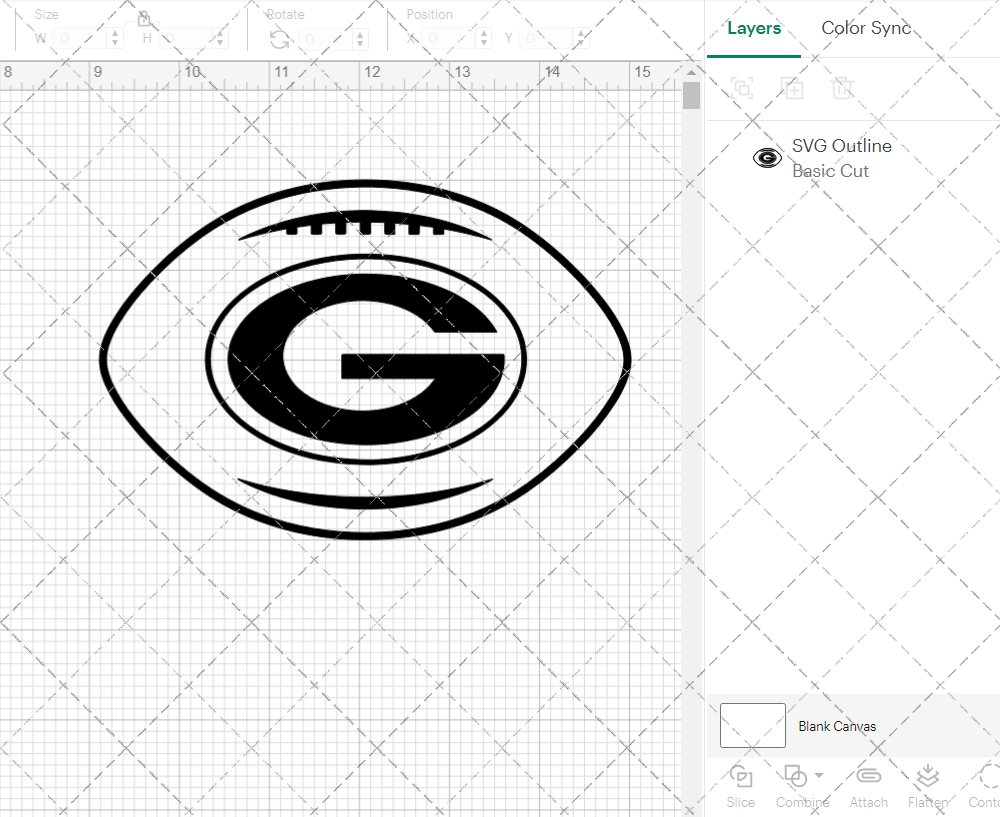Image resolution: width=1000 pixels, height=817 pixels.
Task: Select the SVG Outline layer
Action: (853, 158)
